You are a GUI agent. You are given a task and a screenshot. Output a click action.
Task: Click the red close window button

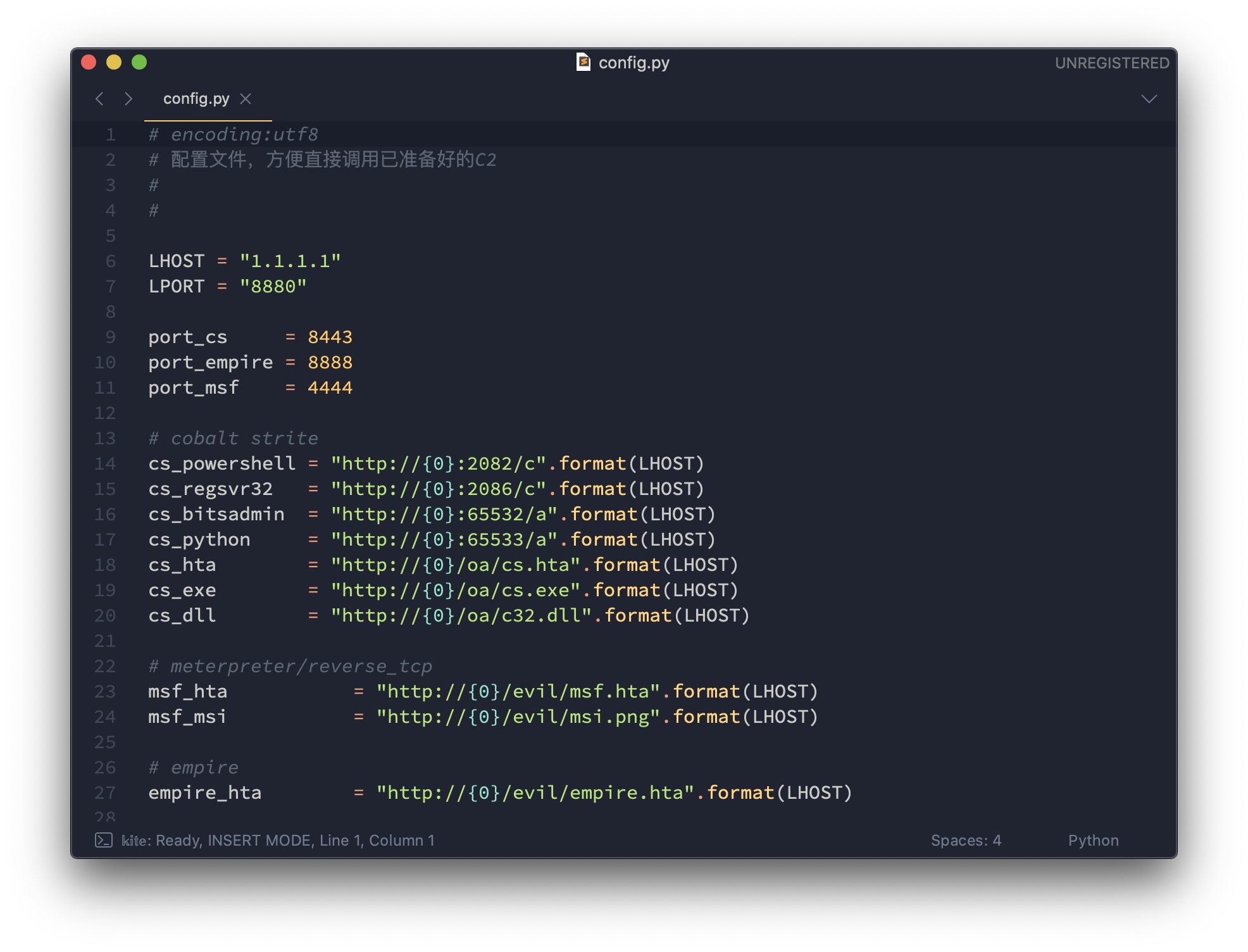tap(89, 62)
